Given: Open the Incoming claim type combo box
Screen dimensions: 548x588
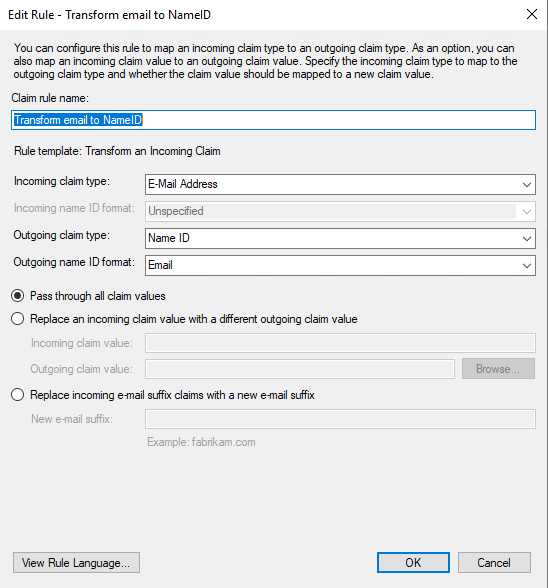Looking at the screenshot, I should click(340, 184).
